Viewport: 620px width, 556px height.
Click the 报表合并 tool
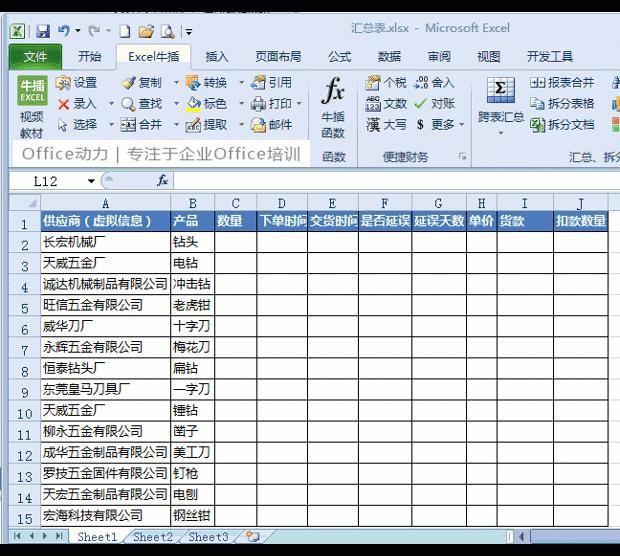(562, 83)
